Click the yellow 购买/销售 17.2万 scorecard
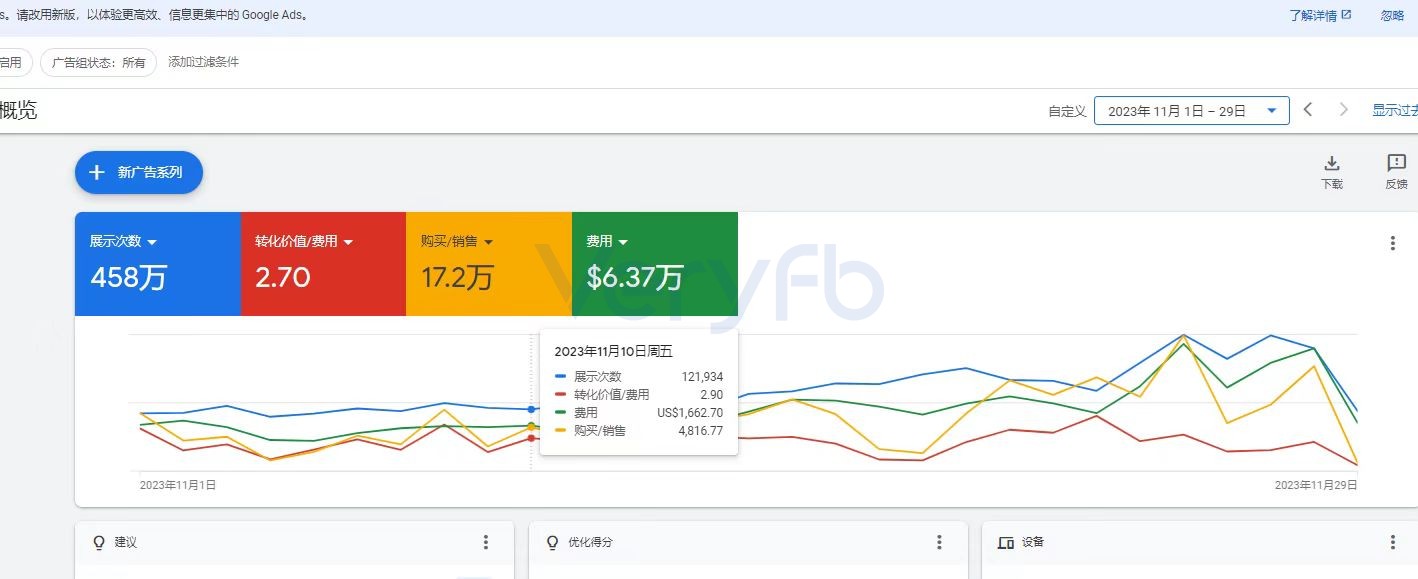The image size is (1418, 579). click(x=488, y=264)
